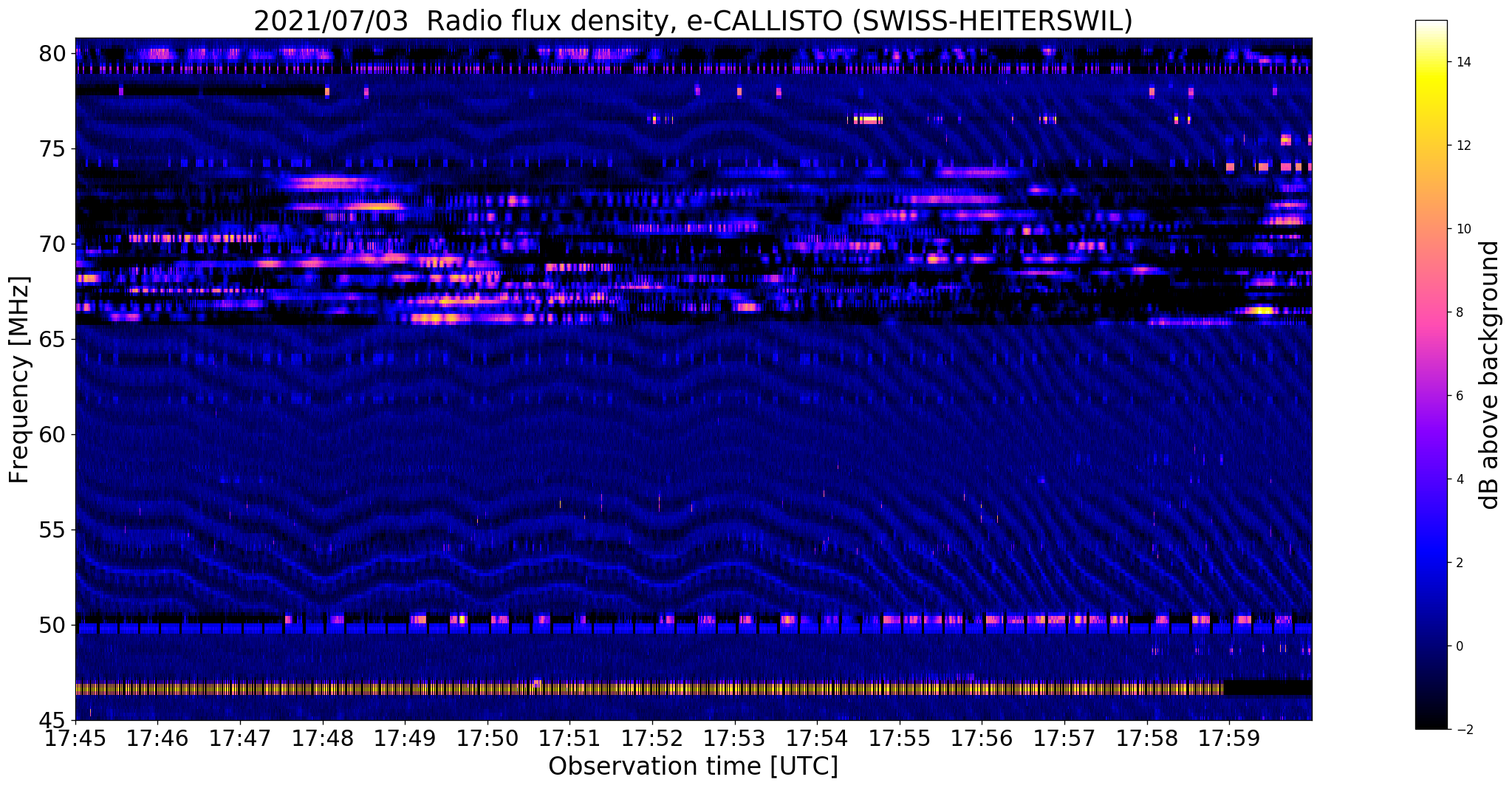Click the colorbar tick label 10

[x=1463, y=229]
